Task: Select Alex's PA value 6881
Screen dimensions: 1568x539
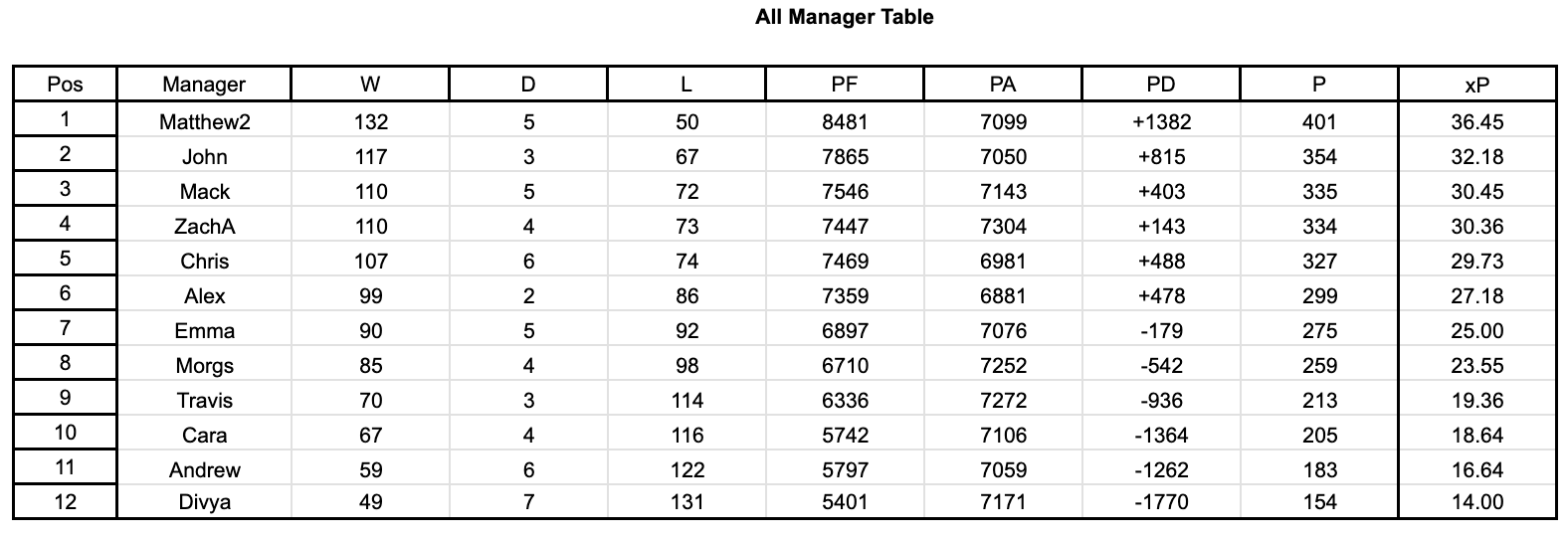Action: 1003,296
